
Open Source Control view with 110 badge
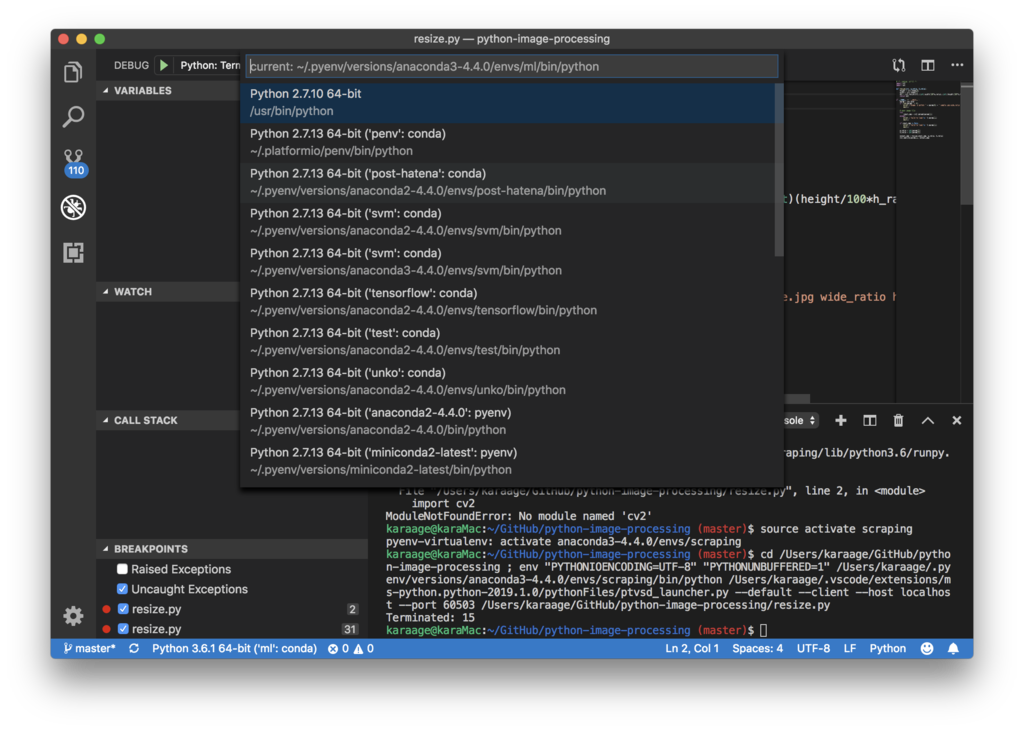74,162
